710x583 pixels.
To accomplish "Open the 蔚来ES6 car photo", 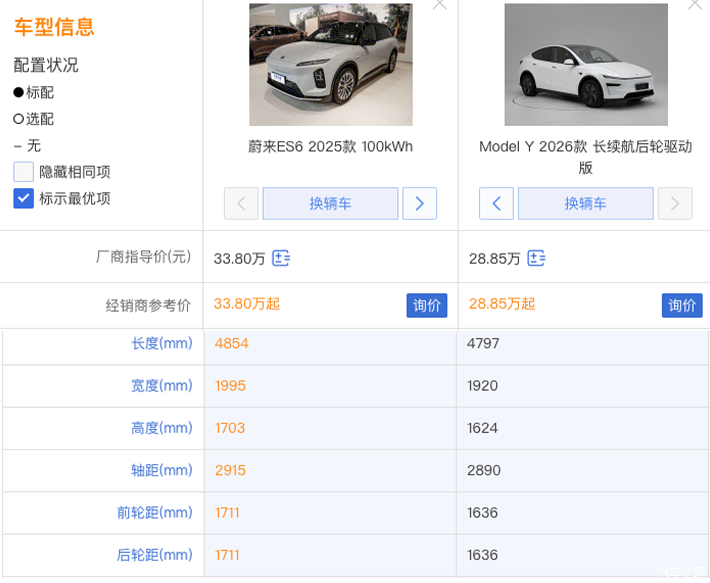I will tap(330, 64).
